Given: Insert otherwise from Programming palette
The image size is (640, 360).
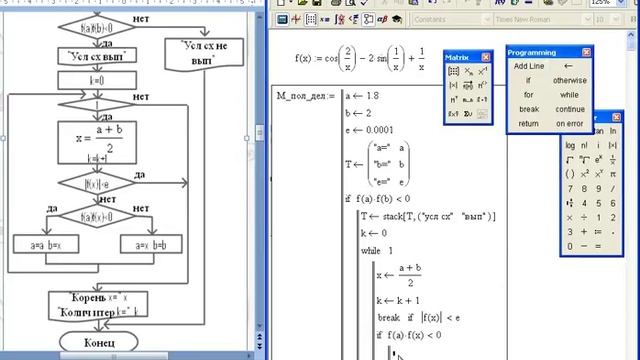Looking at the screenshot, I should [x=570, y=80].
